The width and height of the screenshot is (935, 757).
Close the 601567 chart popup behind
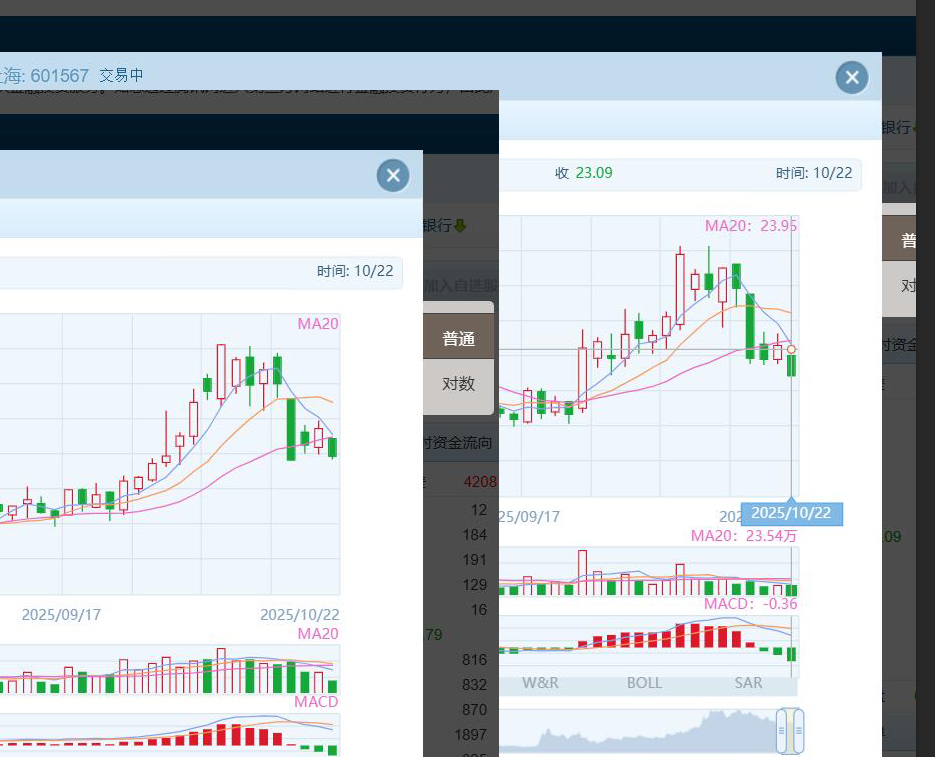(852, 78)
